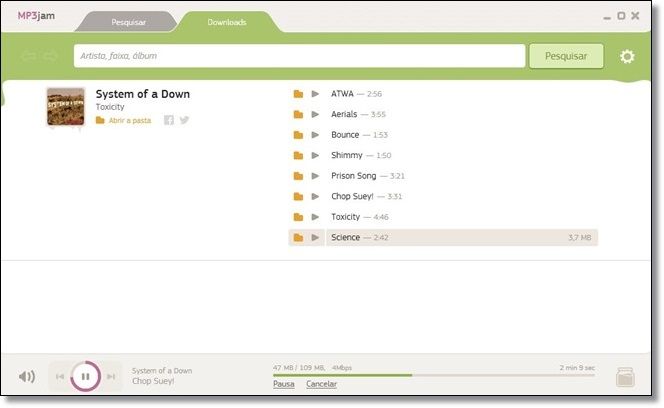This screenshot has height=408, width=664.
Task: Switch to the Pesquisar tab
Action: [x=128, y=22]
